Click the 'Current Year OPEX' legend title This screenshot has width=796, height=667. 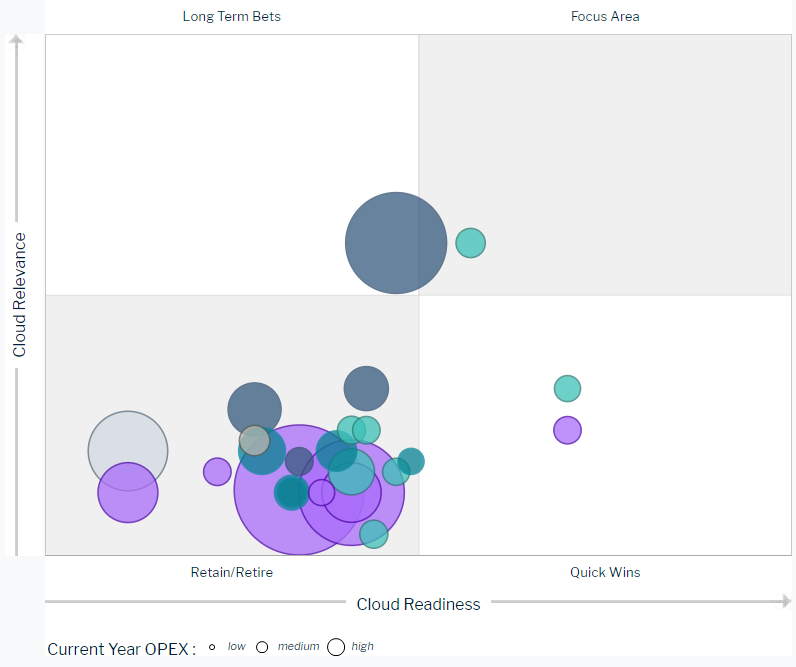tap(120, 649)
